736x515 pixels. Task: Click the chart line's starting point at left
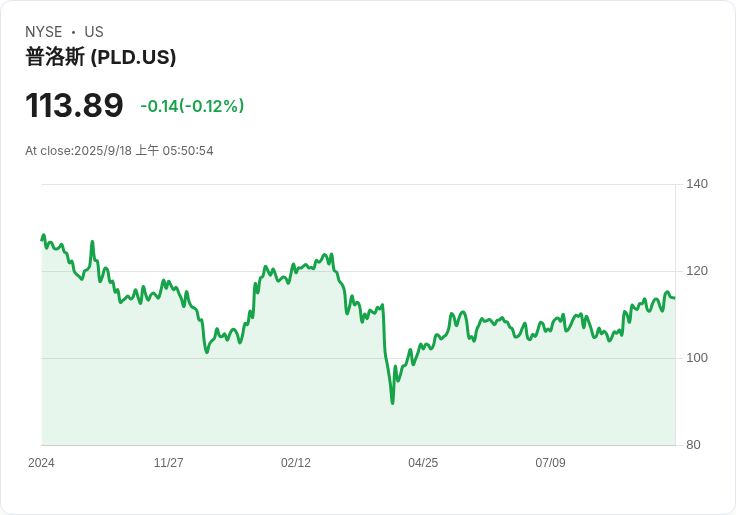pyautogui.click(x=42, y=238)
